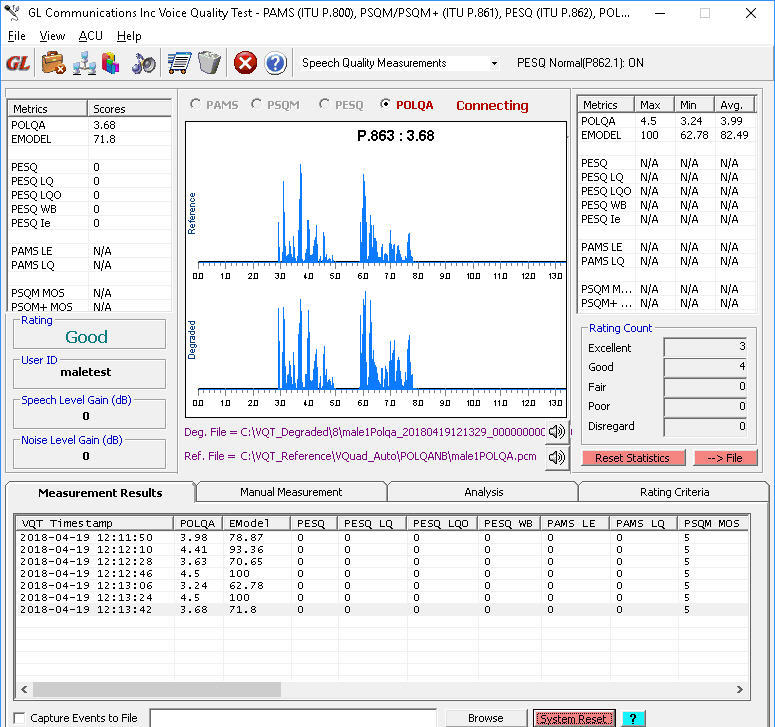775x727 pixels.
Task: Click the Excellent rating count field
Action: tap(705, 347)
